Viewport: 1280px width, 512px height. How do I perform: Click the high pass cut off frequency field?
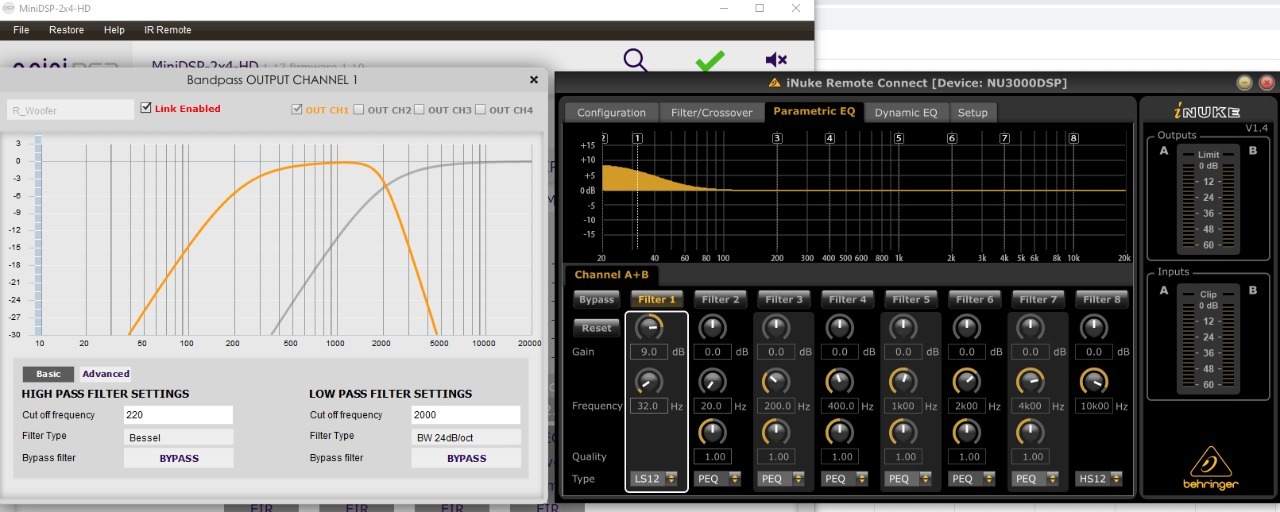tap(178, 415)
